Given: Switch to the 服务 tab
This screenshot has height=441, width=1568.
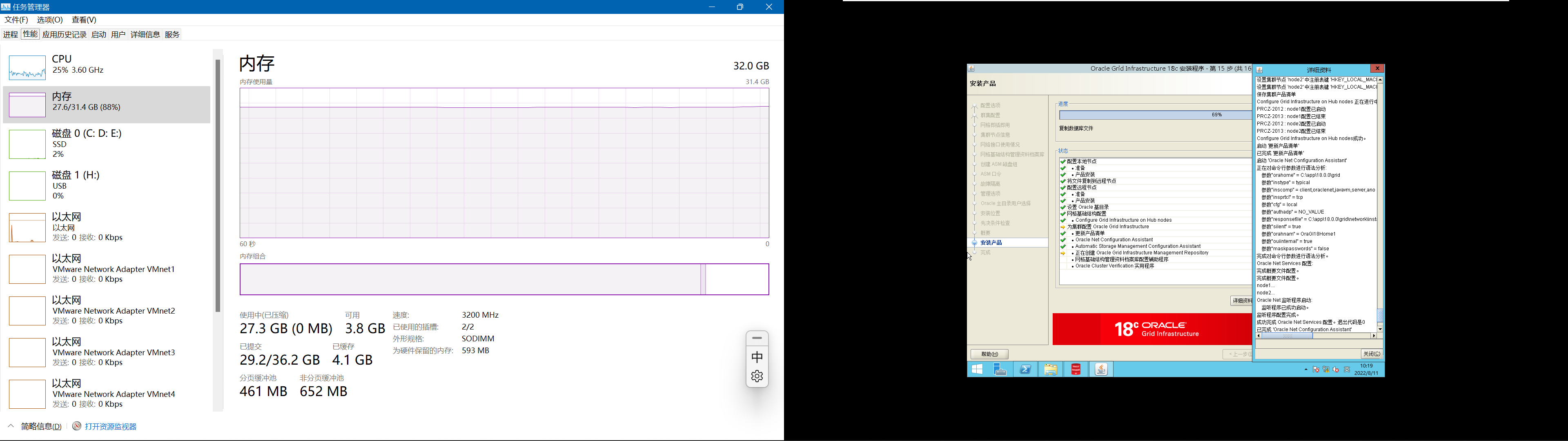Looking at the screenshot, I should tap(173, 35).
